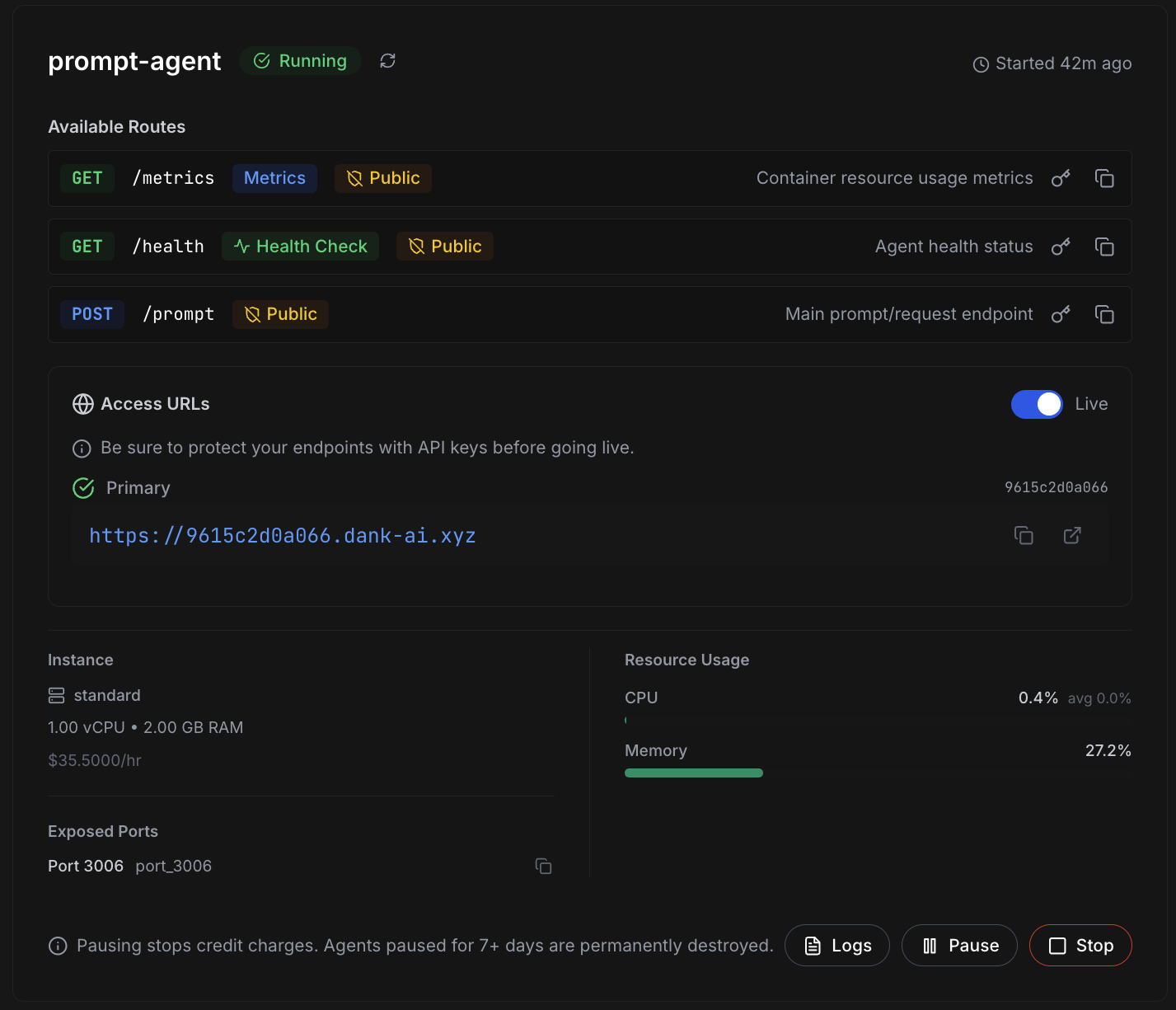Click the green Primary checkmark indicator
1176x1010 pixels.
pos(82,487)
